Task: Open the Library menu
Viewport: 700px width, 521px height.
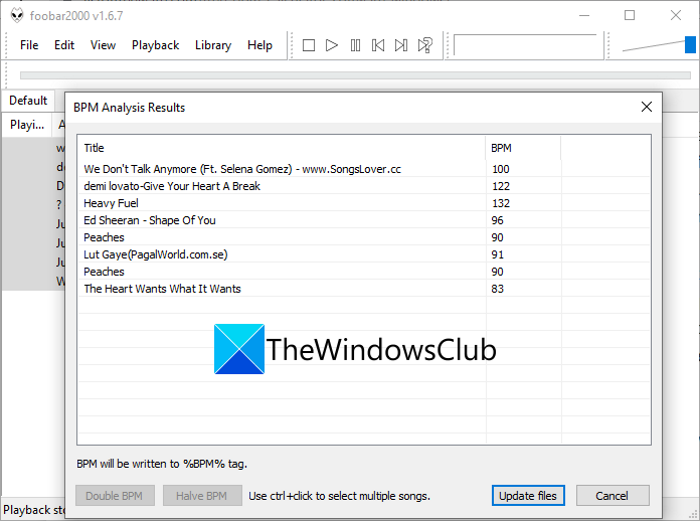Action: point(213,45)
